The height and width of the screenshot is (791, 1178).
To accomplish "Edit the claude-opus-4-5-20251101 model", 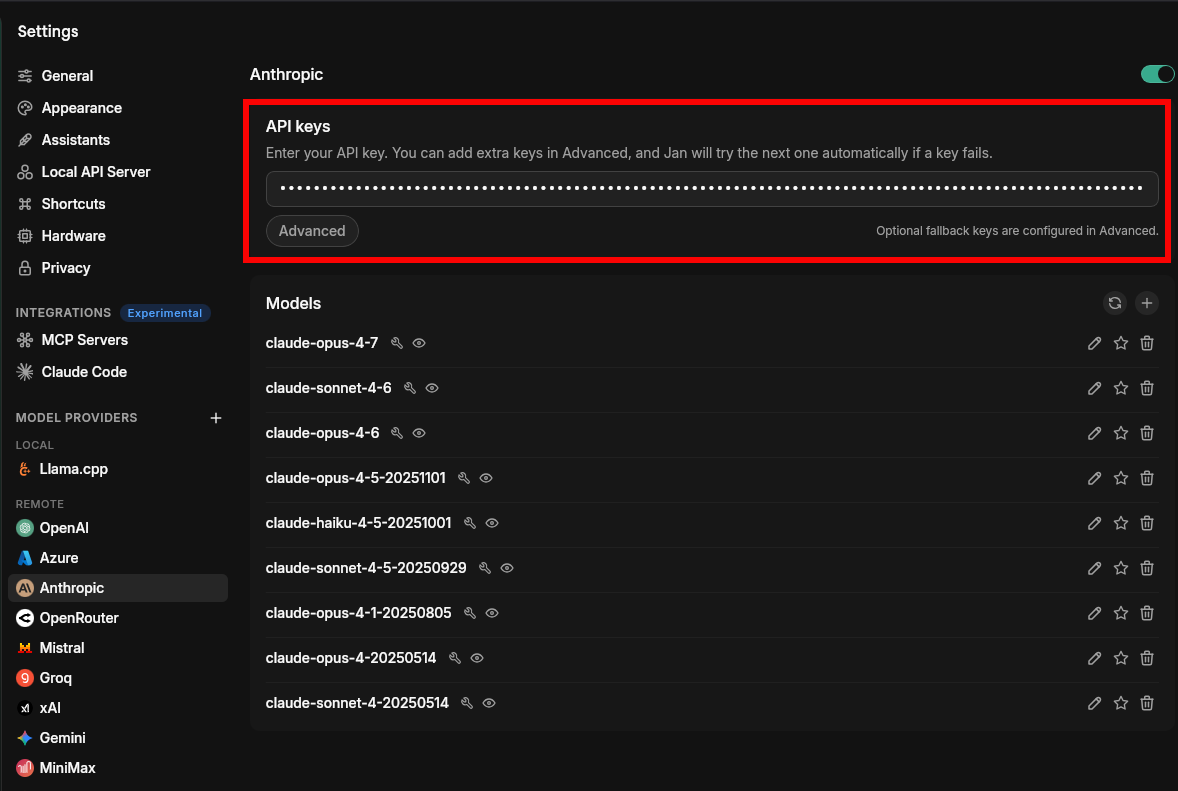I will 1095,479.
